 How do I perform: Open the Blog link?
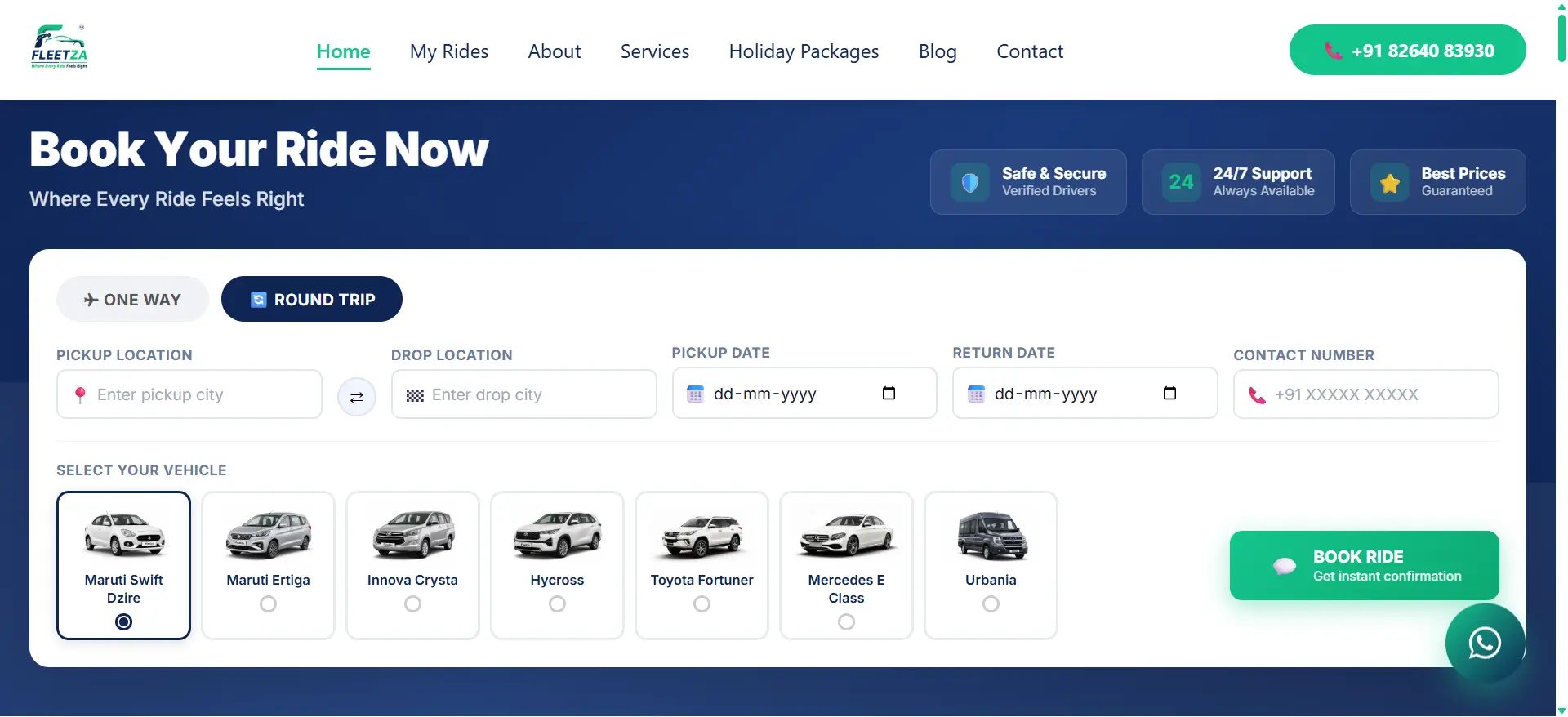coord(938,51)
